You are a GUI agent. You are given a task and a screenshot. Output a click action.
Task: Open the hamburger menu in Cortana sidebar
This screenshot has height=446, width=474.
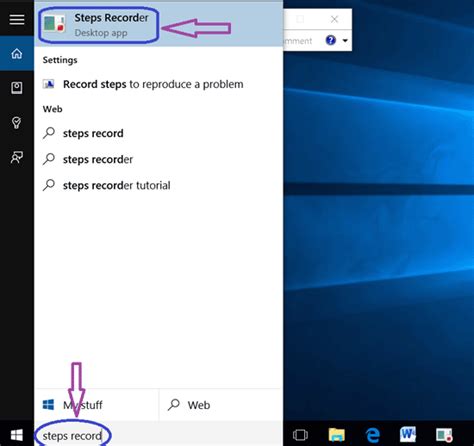click(x=17, y=19)
